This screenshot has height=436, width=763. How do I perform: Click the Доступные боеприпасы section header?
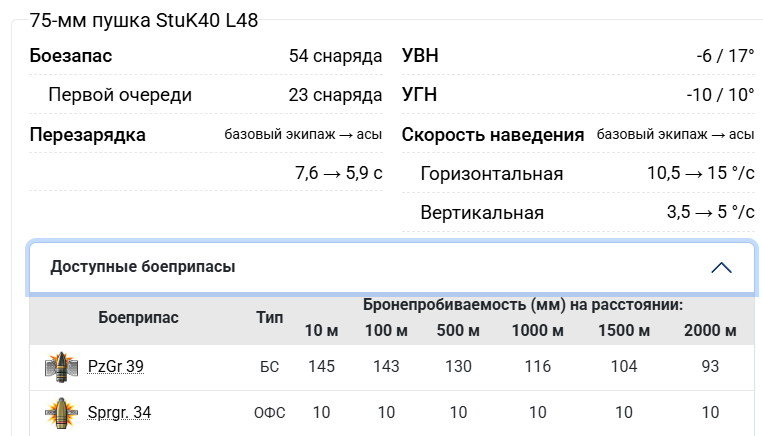click(143, 267)
